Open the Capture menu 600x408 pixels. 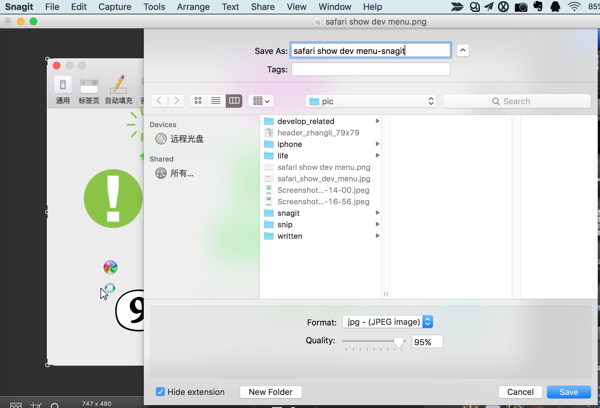pos(115,7)
